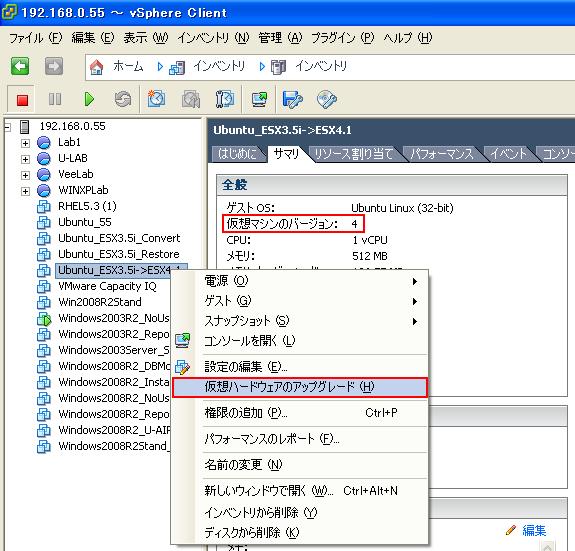Open the 電源 (O) submenu
Viewport: 575px width, 551px height.
coord(300,281)
